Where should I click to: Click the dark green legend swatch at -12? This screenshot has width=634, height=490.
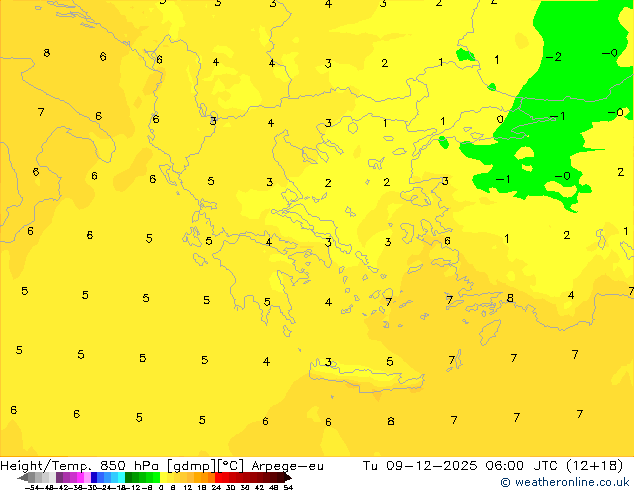coord(129,477)
